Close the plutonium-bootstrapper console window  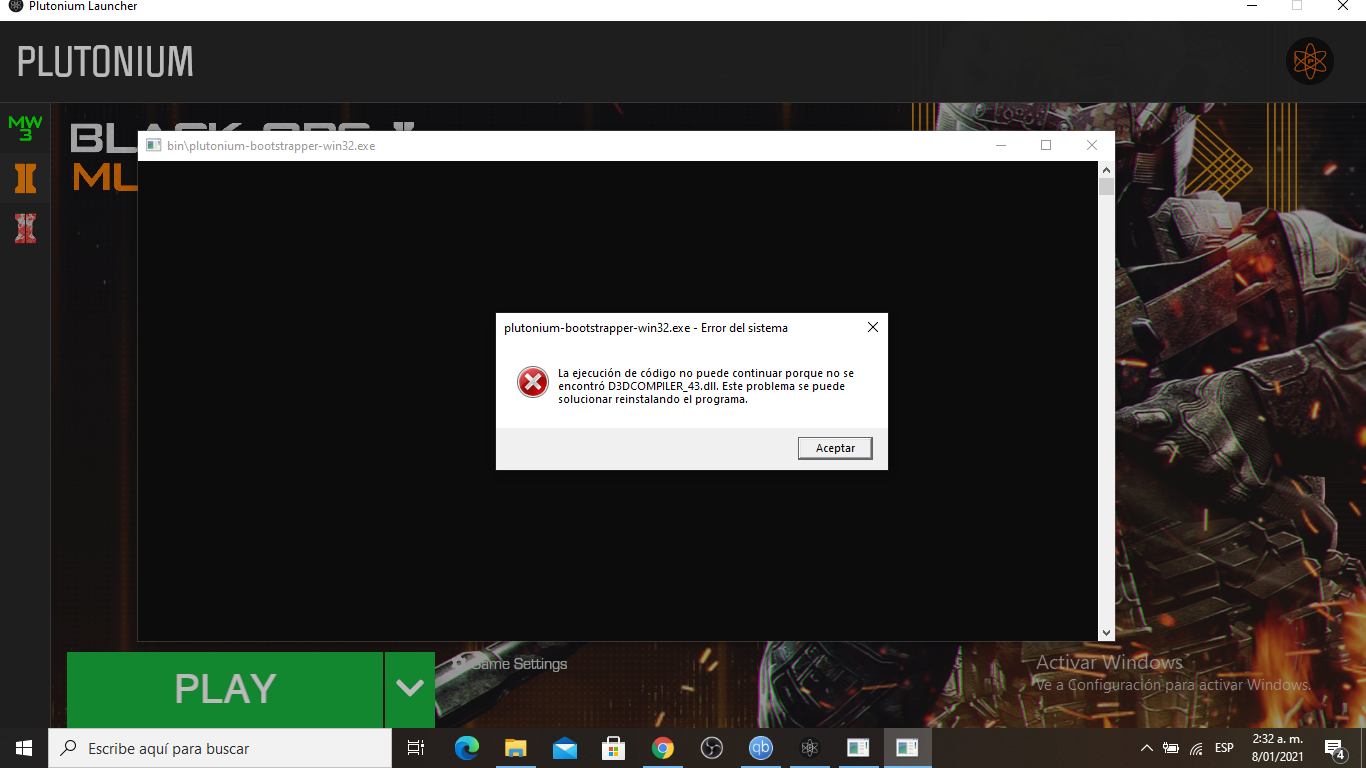pyautogui.click(x=1092, y=145)
